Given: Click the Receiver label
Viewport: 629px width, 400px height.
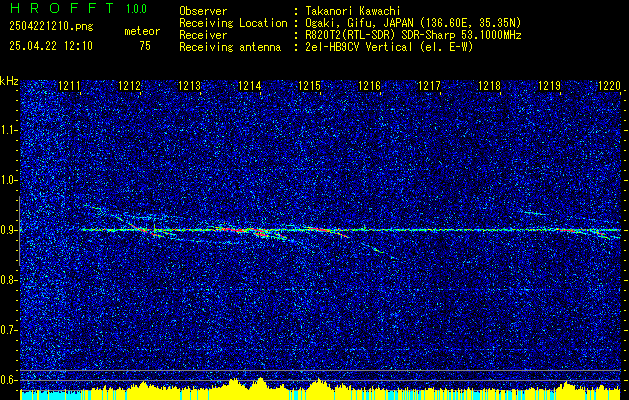Looking at the screenshot, I should tap(203, 35).
